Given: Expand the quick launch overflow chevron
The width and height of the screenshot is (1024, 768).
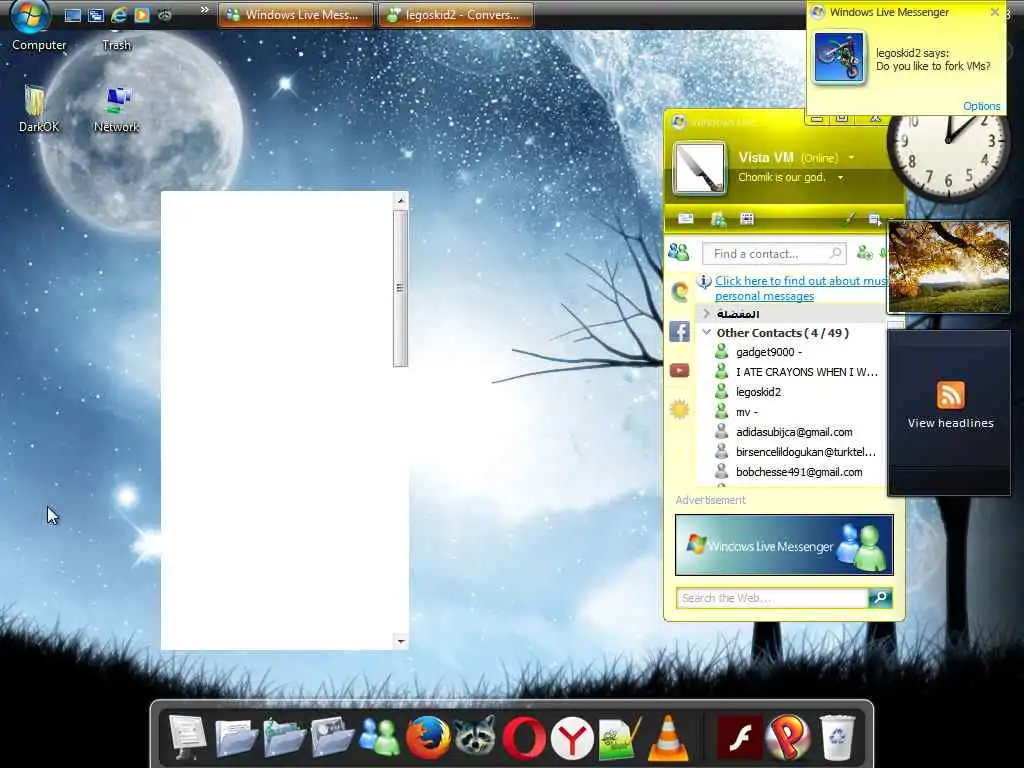Looking at the screenshot, I should click(x=204, y=10).
